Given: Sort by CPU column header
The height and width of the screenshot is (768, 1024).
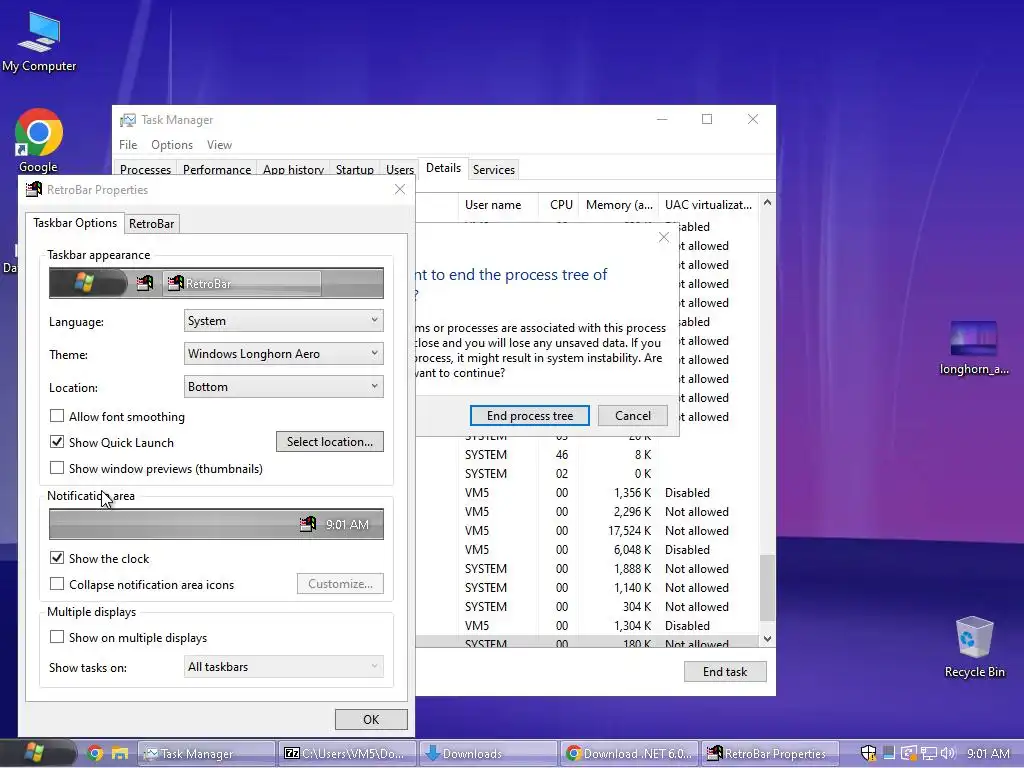Looking at the screenshot, I should [x=560, y=204].
